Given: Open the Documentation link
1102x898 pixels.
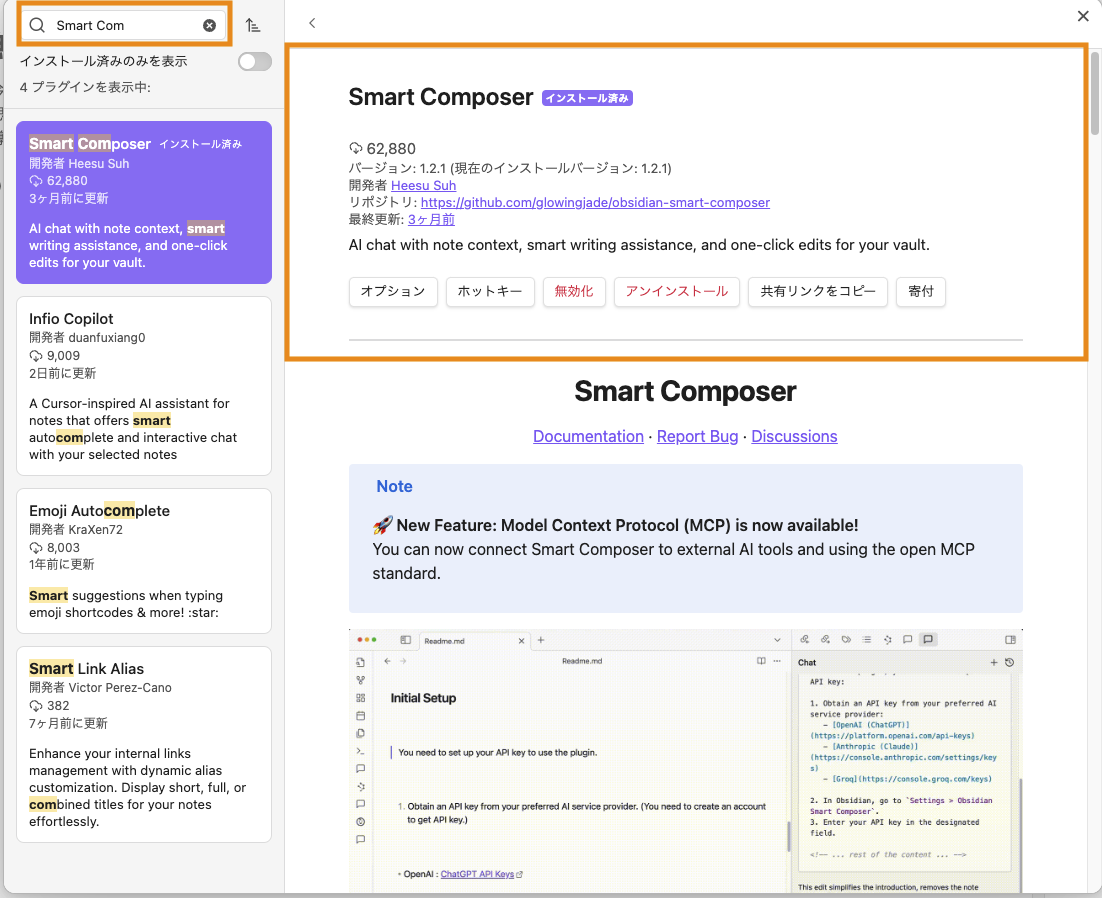Looking at the screenshot, I should coord(588,436).
